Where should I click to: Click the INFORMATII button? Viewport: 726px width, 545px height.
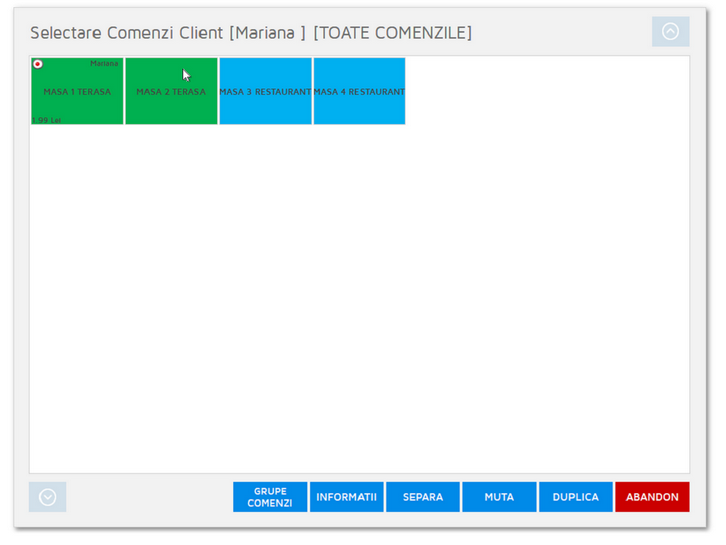pos(346,497)
